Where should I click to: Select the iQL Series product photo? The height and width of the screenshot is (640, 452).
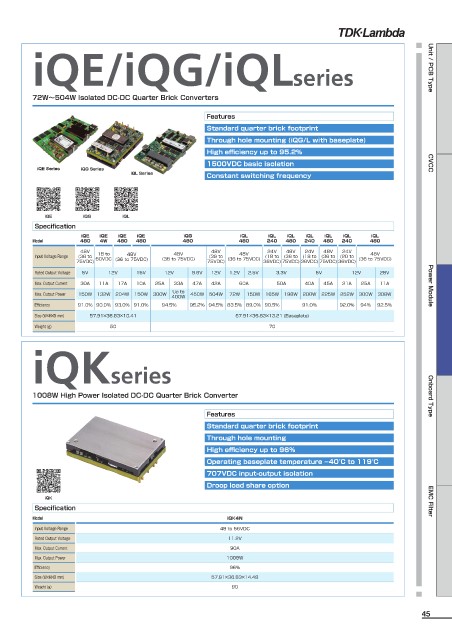[x=166, y=149]
